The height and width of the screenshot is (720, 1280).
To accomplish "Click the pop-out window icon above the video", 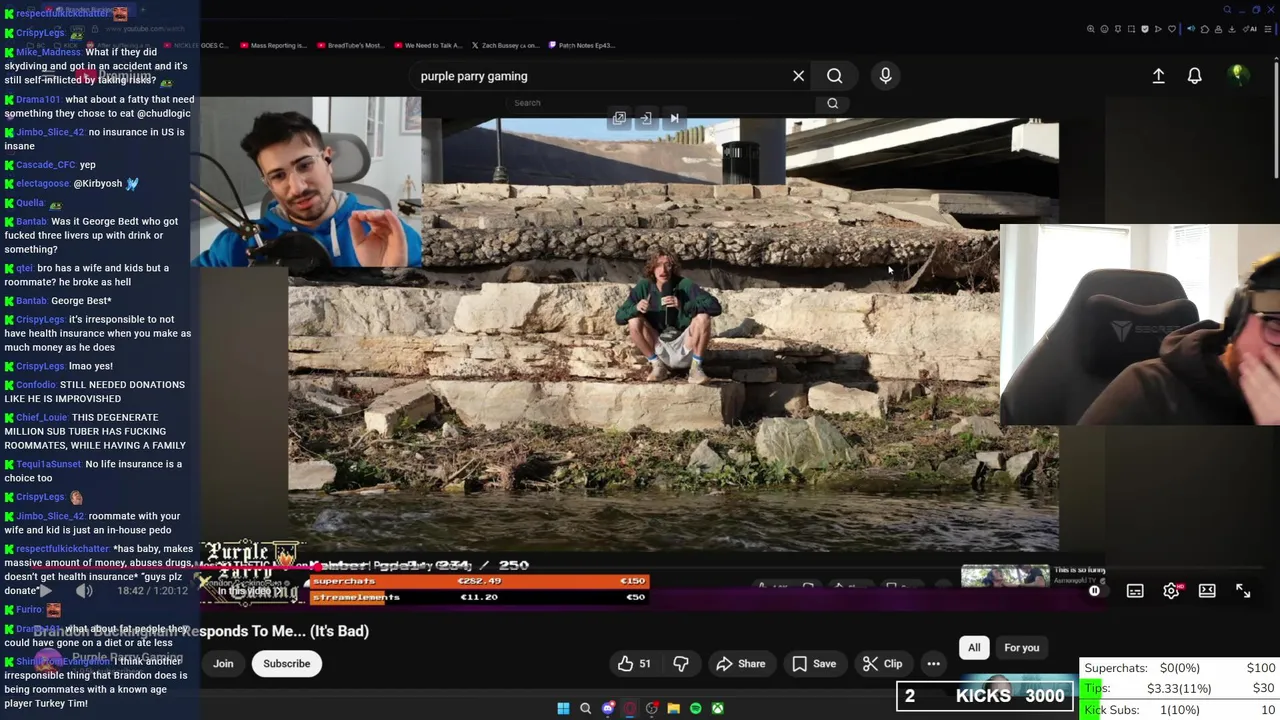I will (619, 119).
